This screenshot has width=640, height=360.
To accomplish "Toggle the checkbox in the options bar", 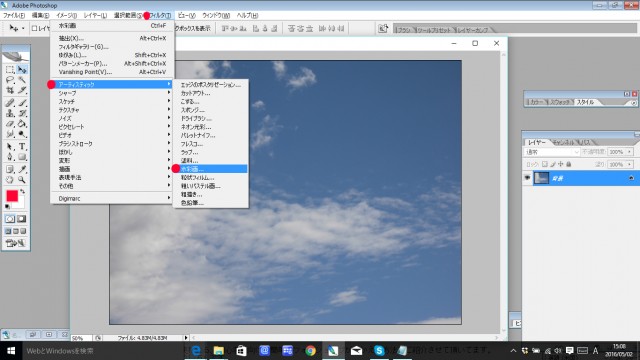I will pos(34,28).
